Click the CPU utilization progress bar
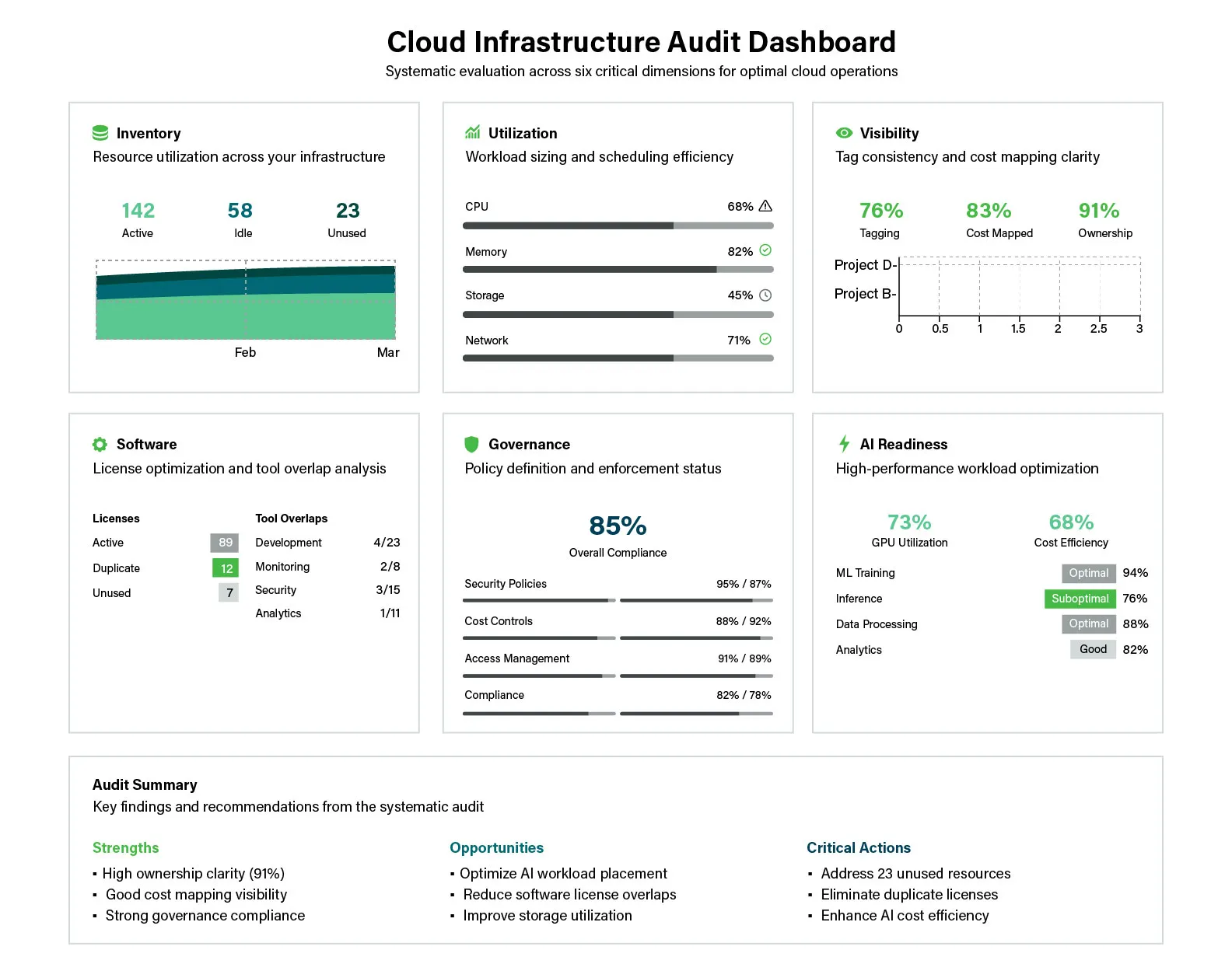 [618, 225]
